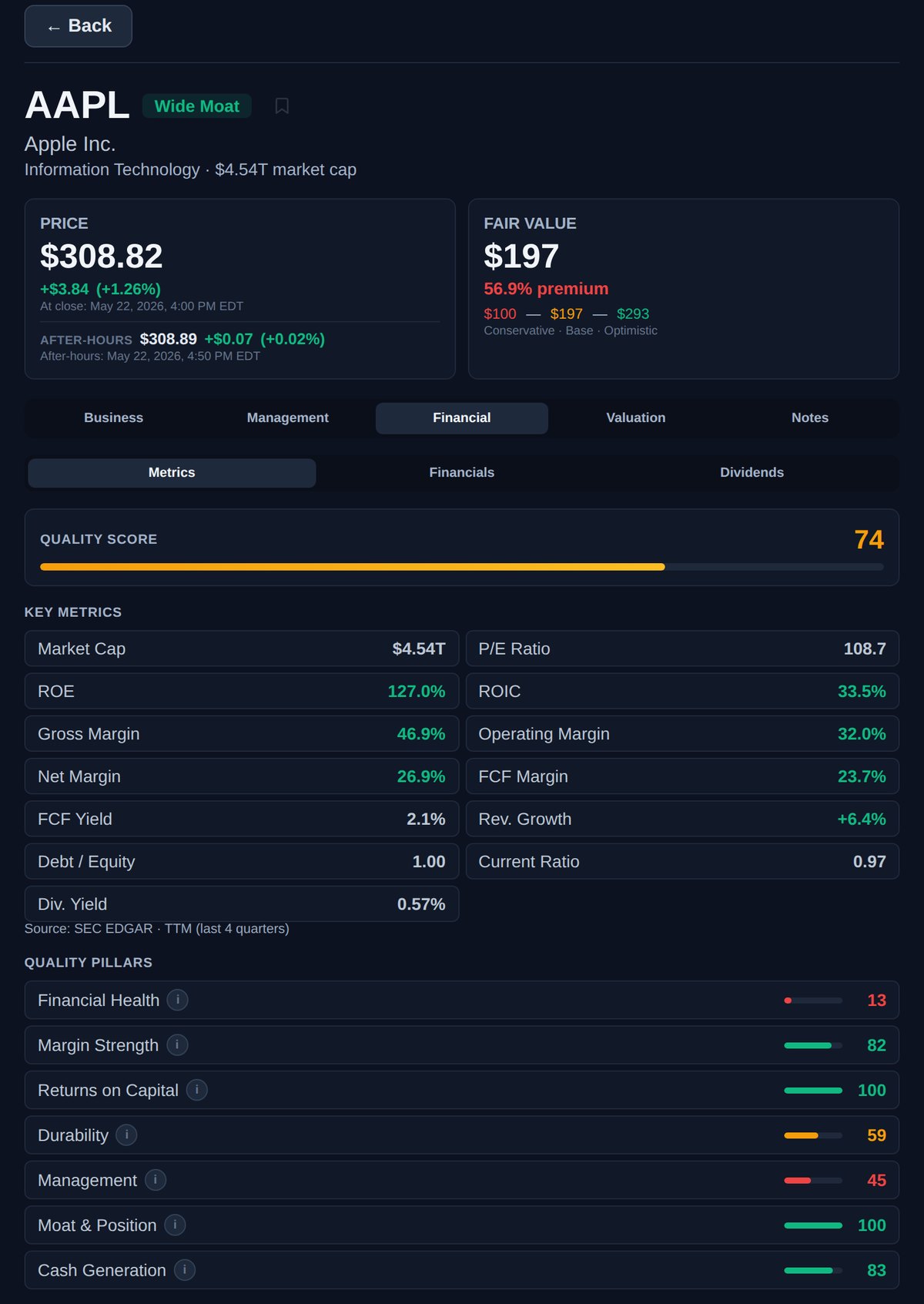
Task: Open the Financial Health info icon
Action: coord(178,1000)
